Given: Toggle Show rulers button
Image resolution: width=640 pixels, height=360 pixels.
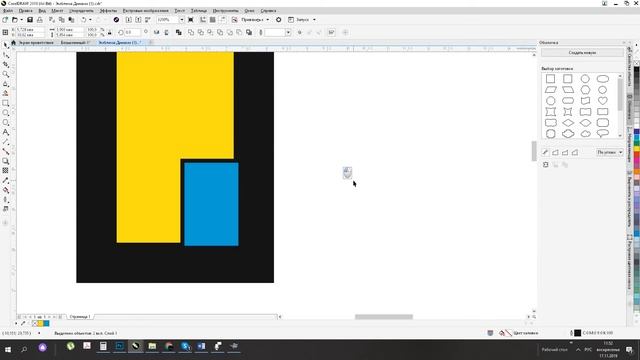Looking at the screenshot, I should tap(203, 20).
